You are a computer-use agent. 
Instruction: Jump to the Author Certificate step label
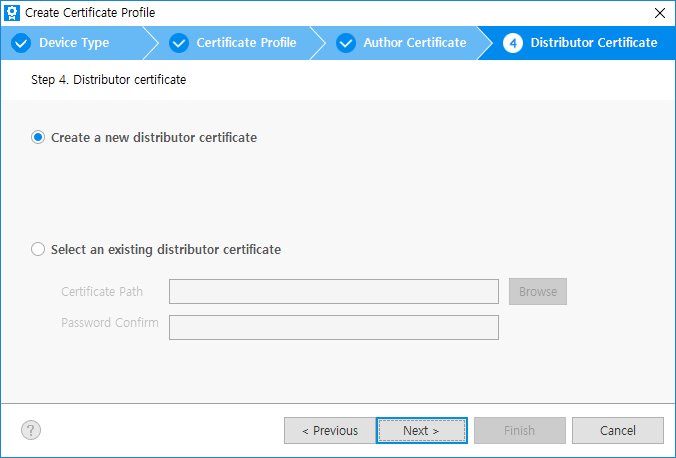414,43
